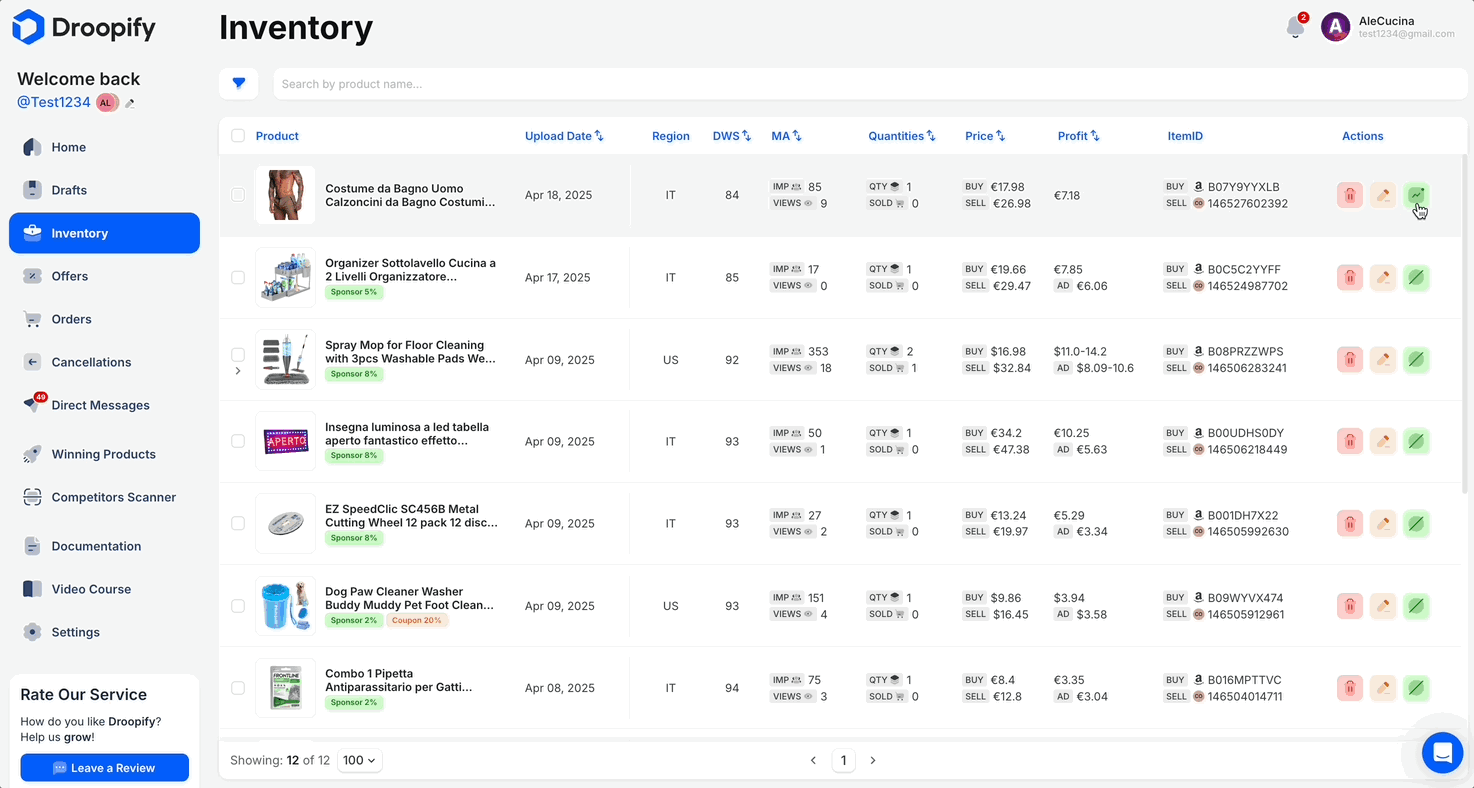Delete the Spray Mop for Floor Cleaning listing
Screen dimensions: 1474x788
[x=1350, y=359]
